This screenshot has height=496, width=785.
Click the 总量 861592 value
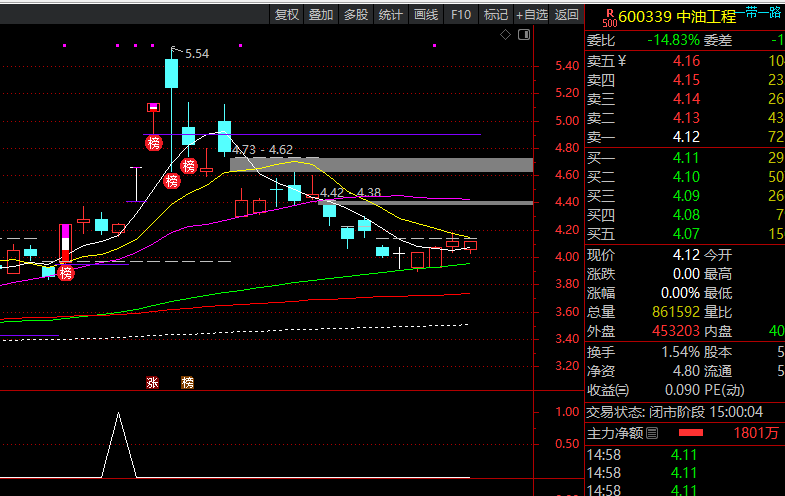coord(676,312)
